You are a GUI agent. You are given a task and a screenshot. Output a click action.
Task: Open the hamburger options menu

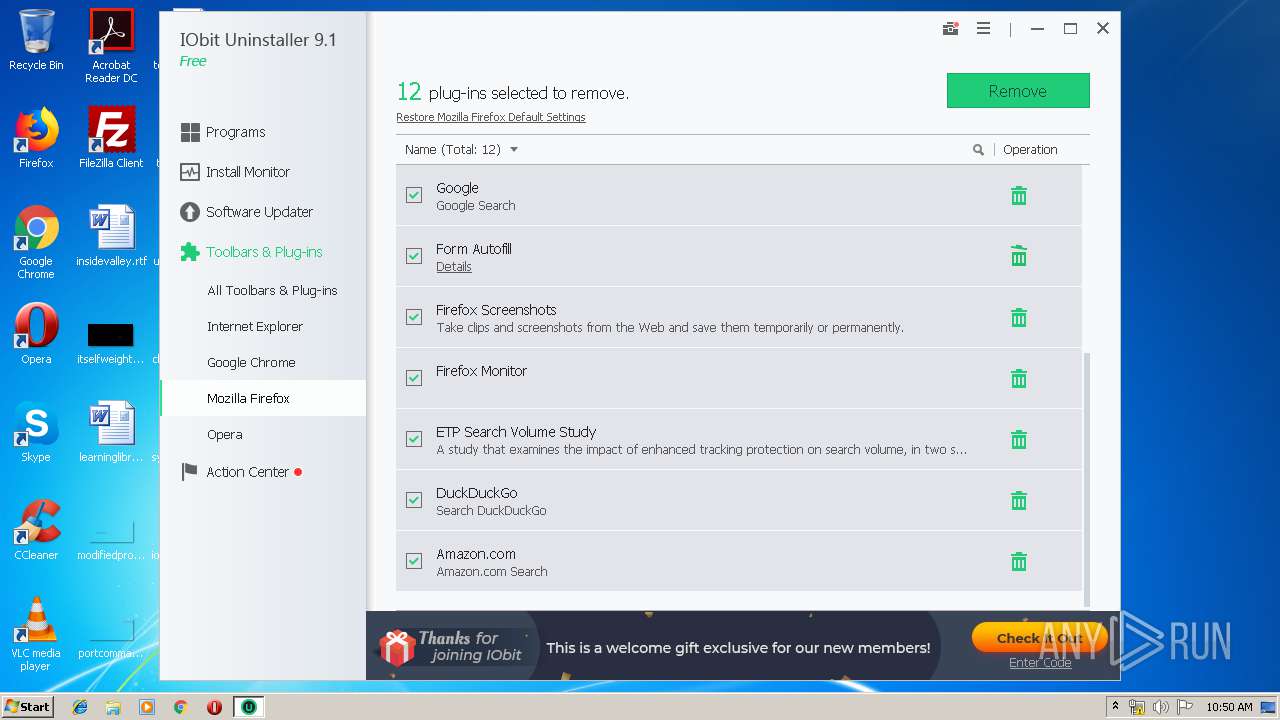tap(983, 29)
